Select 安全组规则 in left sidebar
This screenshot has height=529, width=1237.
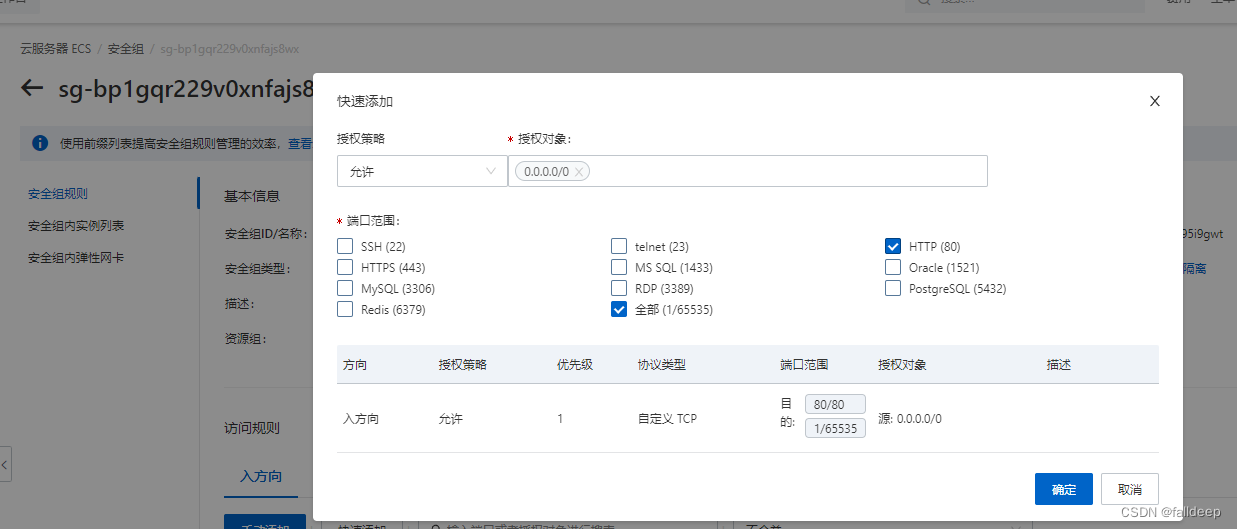58,194
